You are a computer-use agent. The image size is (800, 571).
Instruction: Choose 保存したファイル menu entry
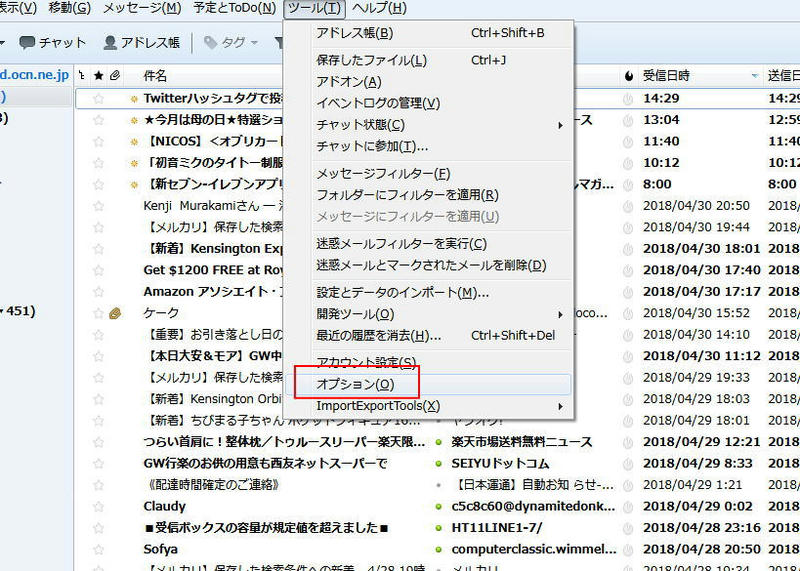(x=428, y=60)
